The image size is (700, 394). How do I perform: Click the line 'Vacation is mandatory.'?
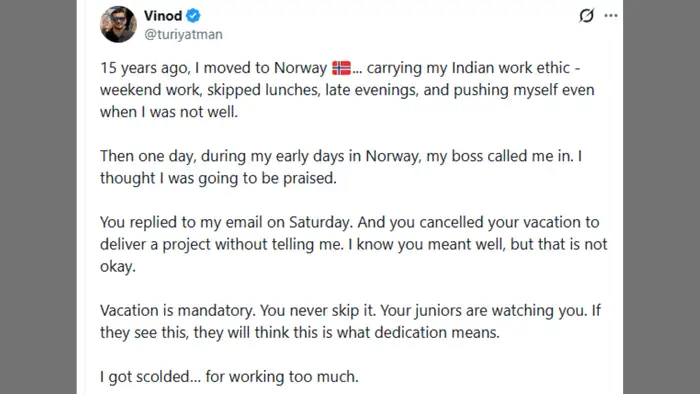coord(350,310)
